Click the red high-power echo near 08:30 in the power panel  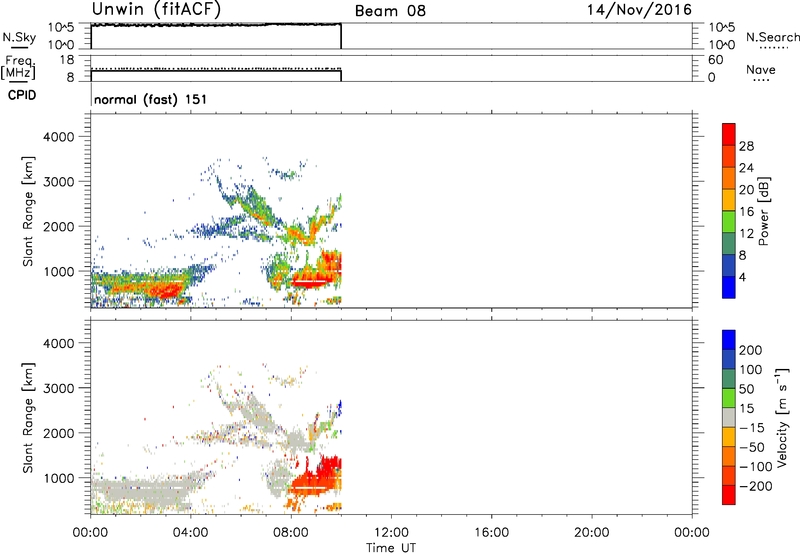tap(310, 280)
